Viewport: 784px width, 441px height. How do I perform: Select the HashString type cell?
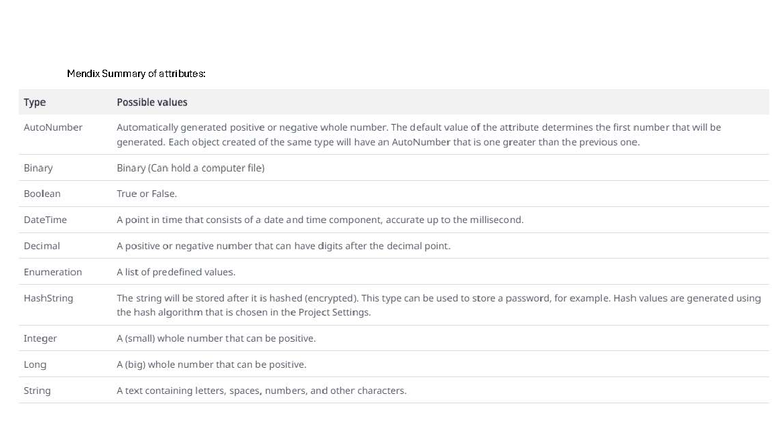click(48, 298)
